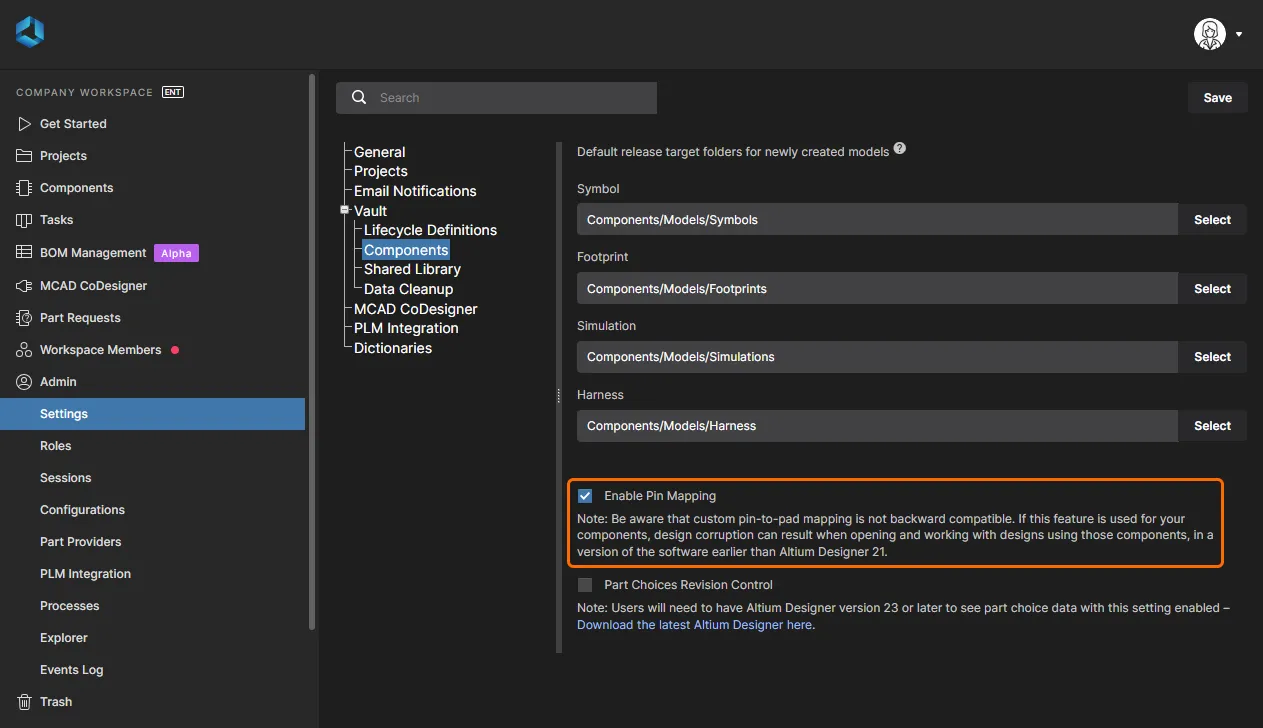This screenshot has width=1263, height=728.
Task: Click the help question mark icon
Action: coord(900,149)
